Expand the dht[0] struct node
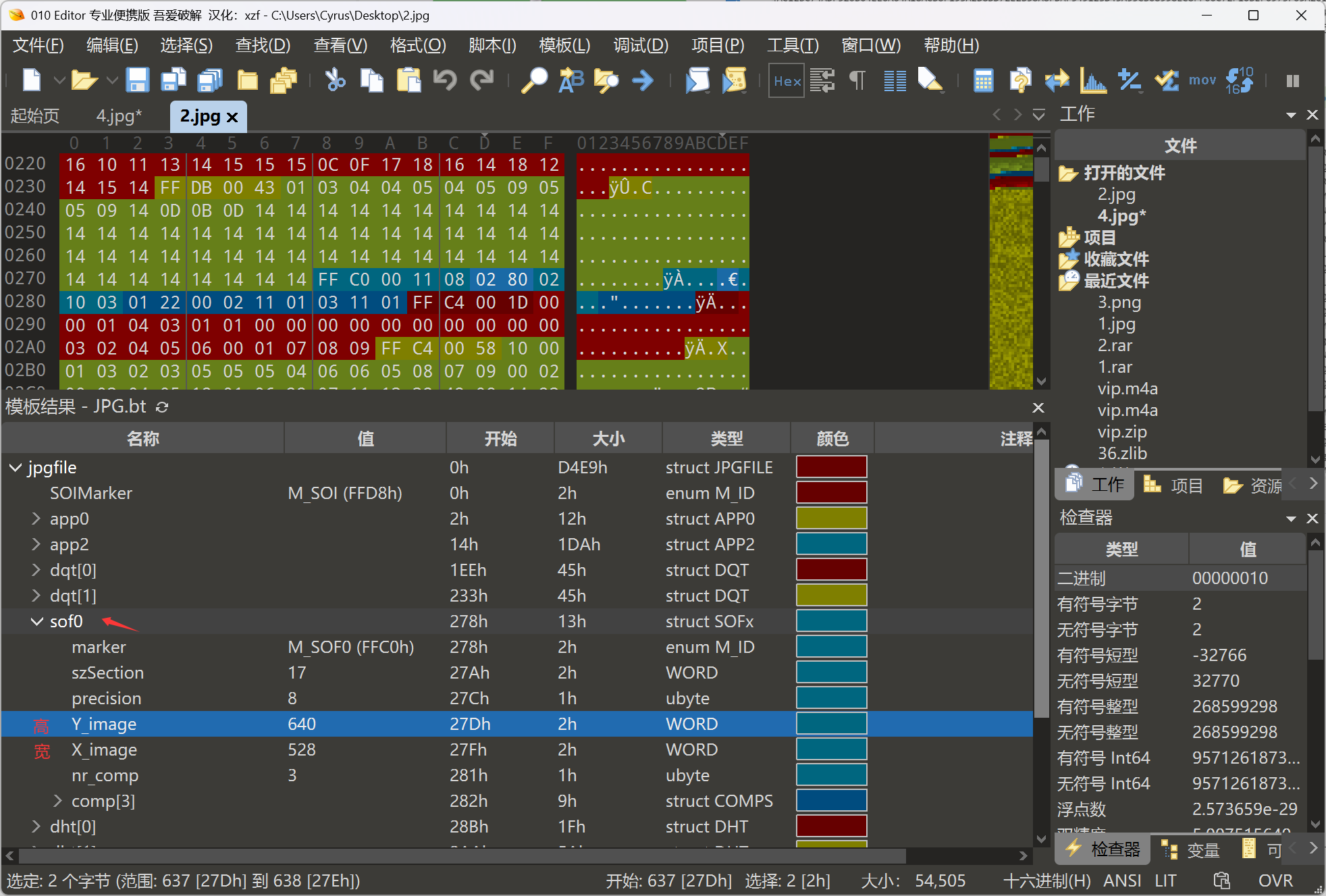Screen dimensions: 1326x896 [36, 826]
